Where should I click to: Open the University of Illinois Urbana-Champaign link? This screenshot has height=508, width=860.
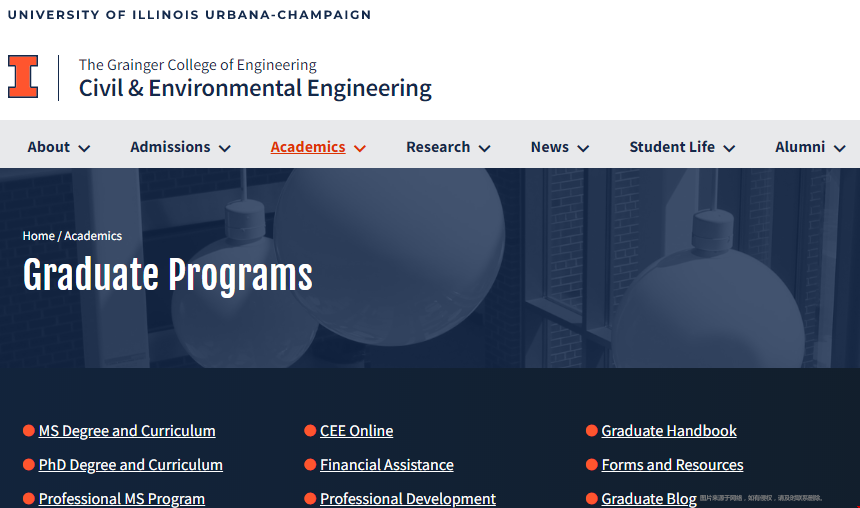coord(189,15)
